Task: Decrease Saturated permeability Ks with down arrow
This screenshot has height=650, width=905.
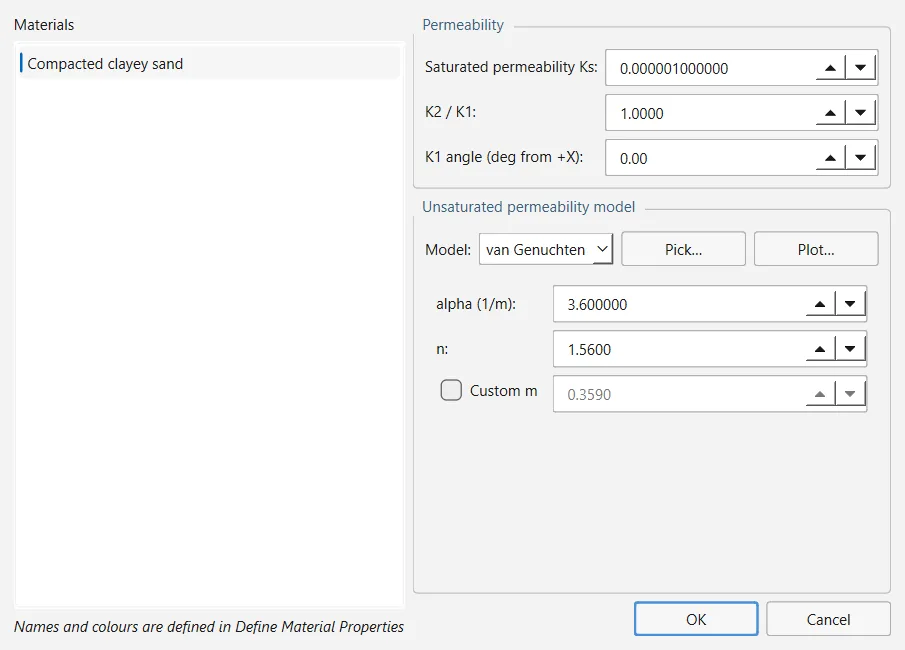Action: (x=861, y=68)
